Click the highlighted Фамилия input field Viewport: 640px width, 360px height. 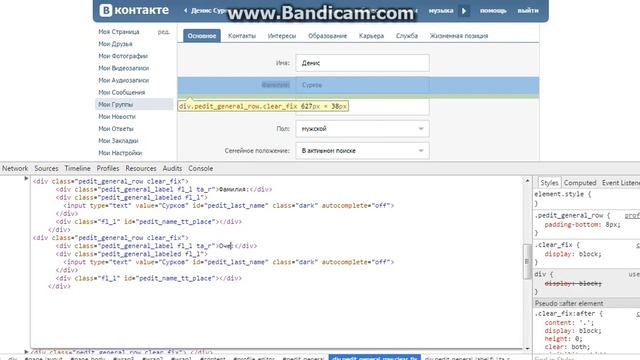tap(362, 85)
